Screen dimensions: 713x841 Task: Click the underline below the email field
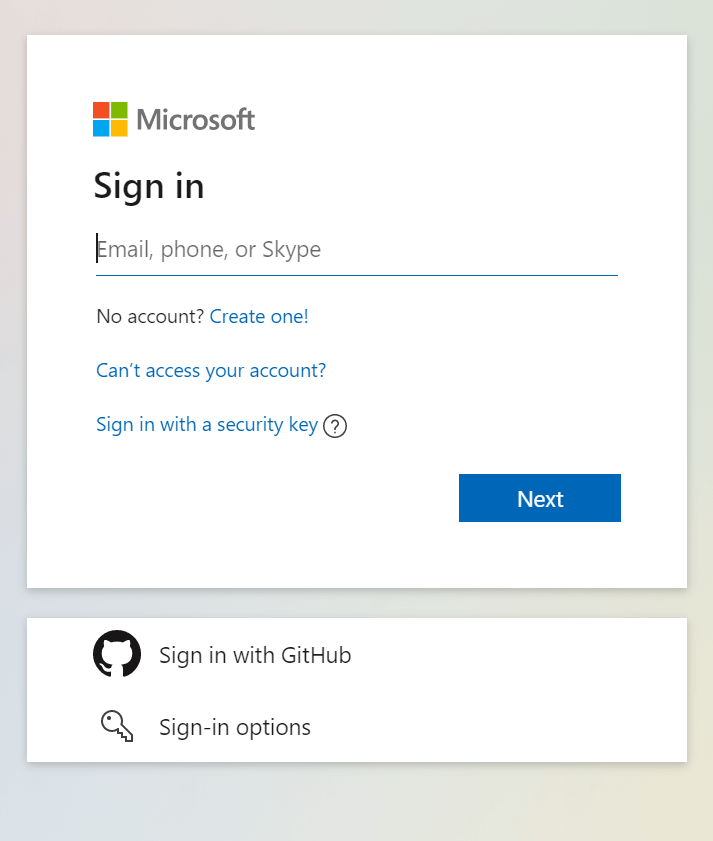click(356, 271)
